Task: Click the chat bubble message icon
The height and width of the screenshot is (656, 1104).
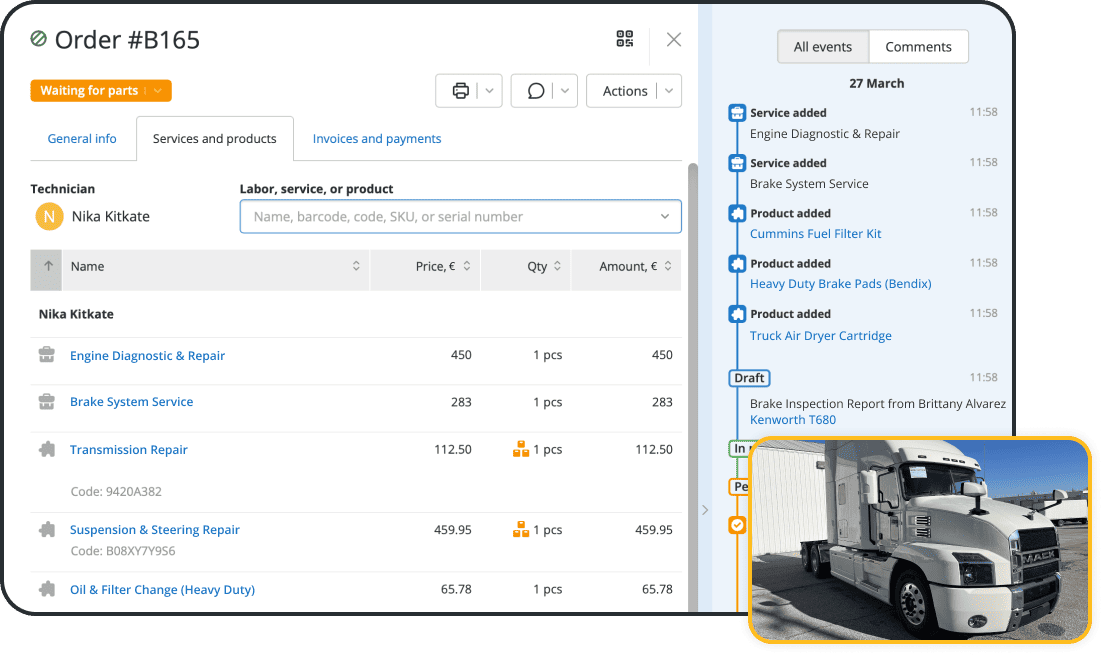Action: click(537, 90)
